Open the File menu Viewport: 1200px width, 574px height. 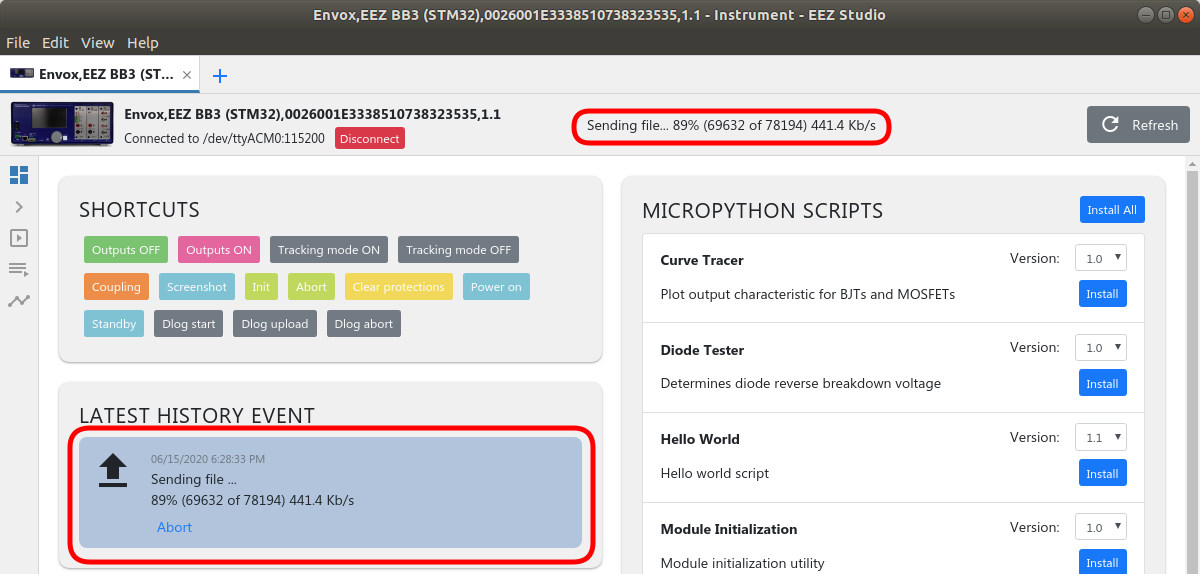tap(18, 43)
